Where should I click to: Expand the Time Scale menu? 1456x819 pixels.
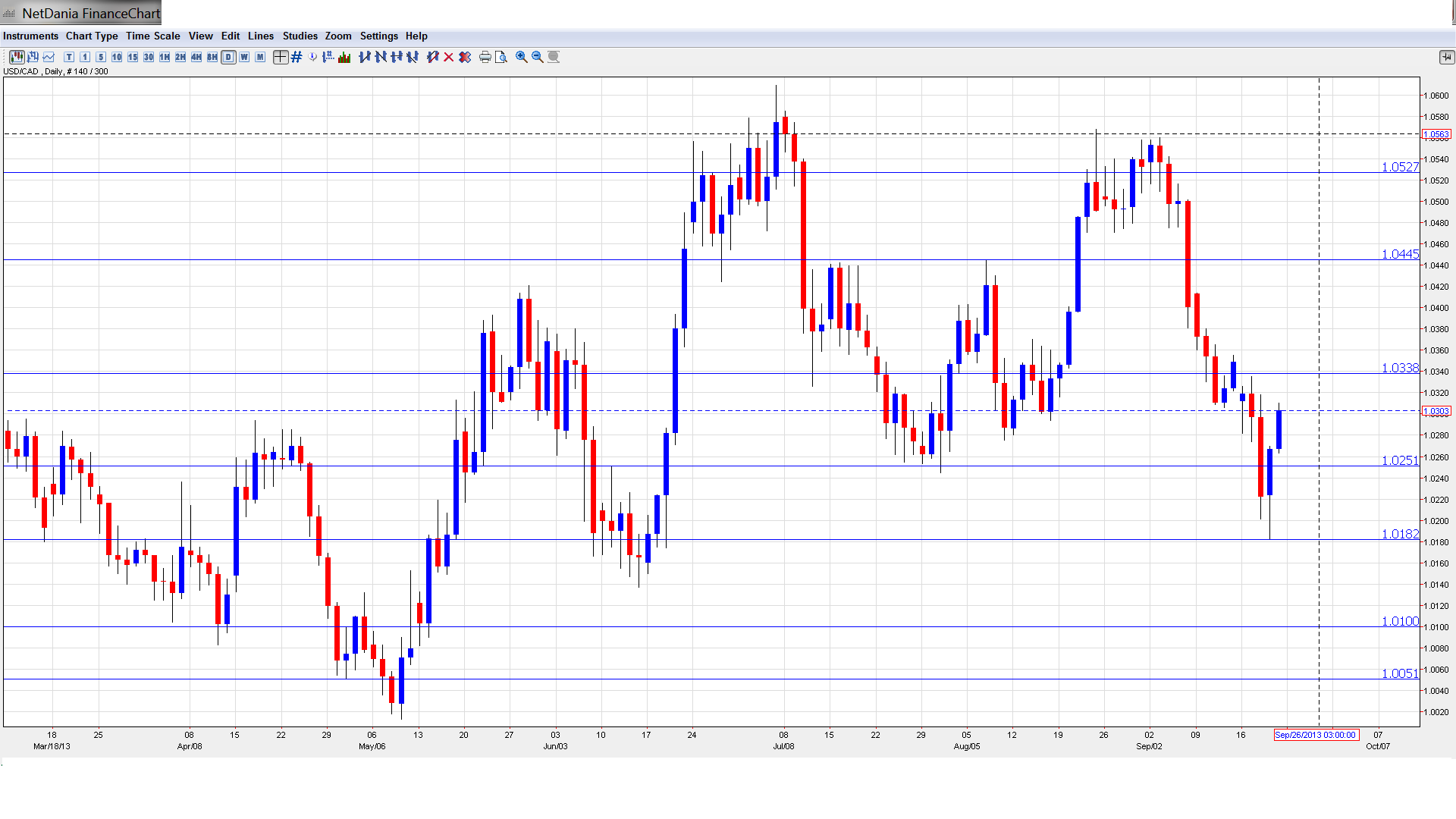152,36
